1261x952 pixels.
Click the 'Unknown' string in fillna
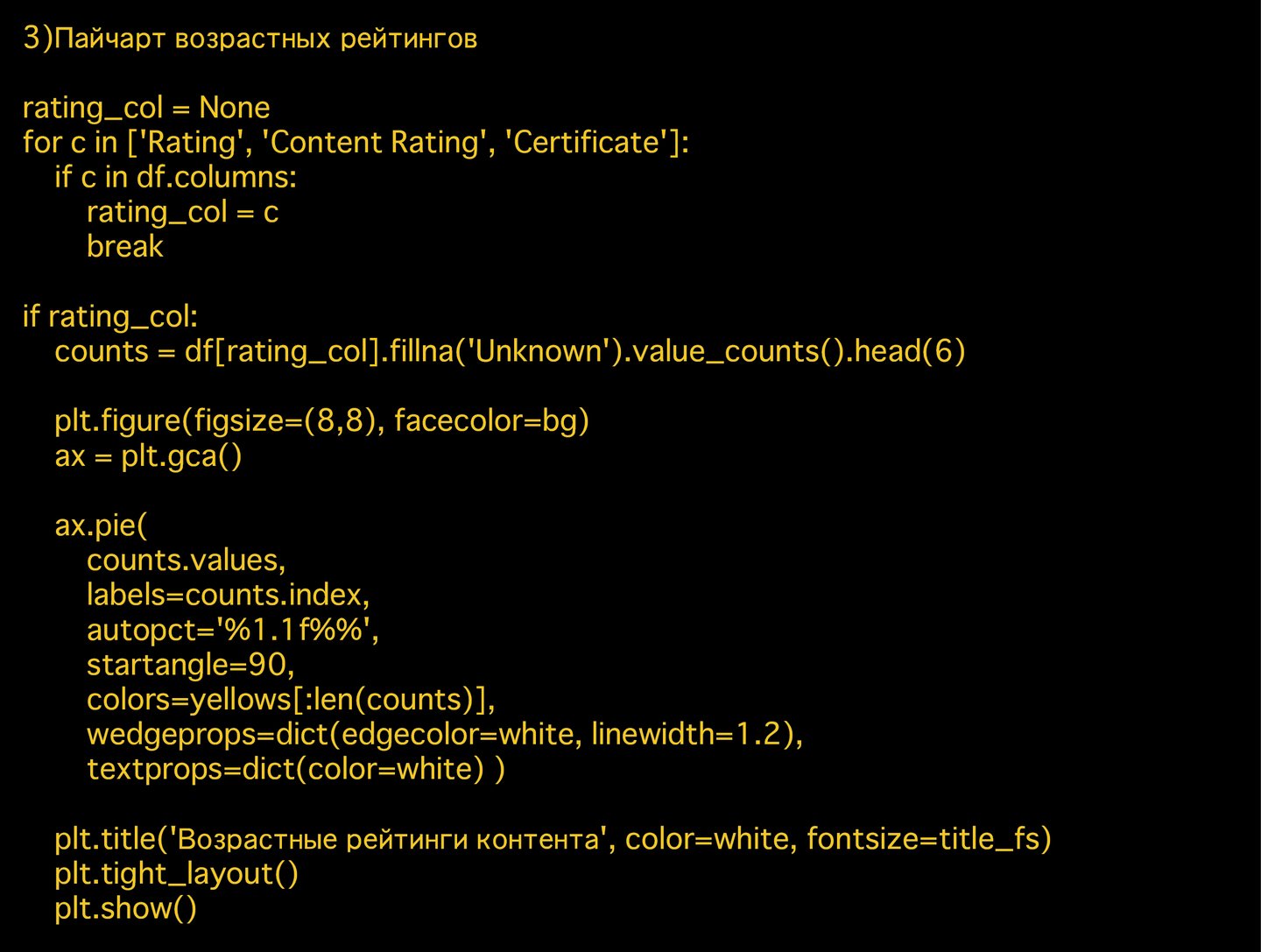click(x=539, y=351)
